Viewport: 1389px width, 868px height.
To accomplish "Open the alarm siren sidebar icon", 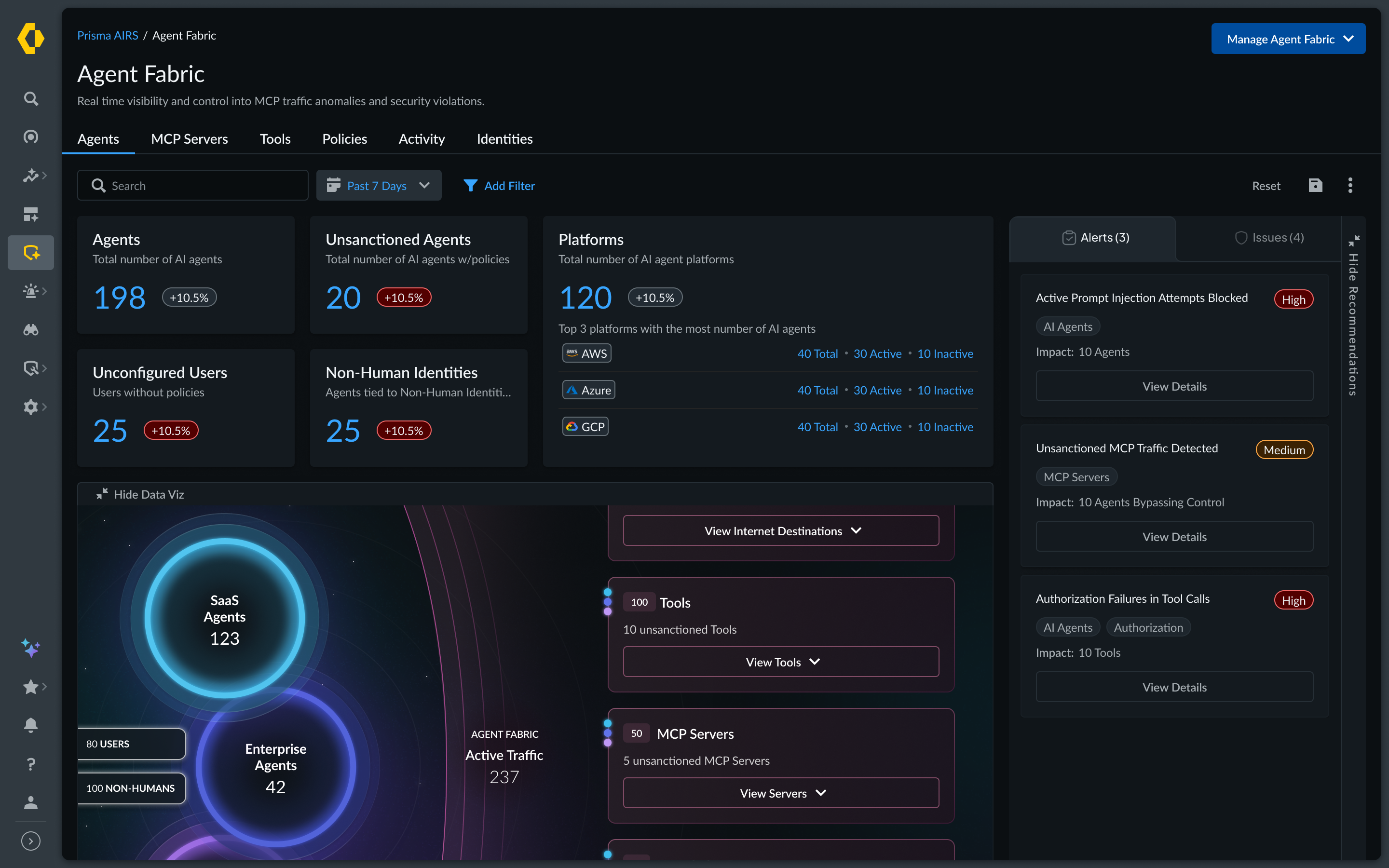I will click(x=31, y=291).
